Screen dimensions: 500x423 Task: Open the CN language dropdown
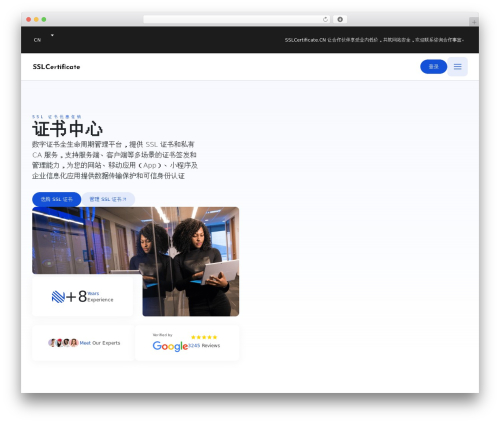[x=43, y=39]
